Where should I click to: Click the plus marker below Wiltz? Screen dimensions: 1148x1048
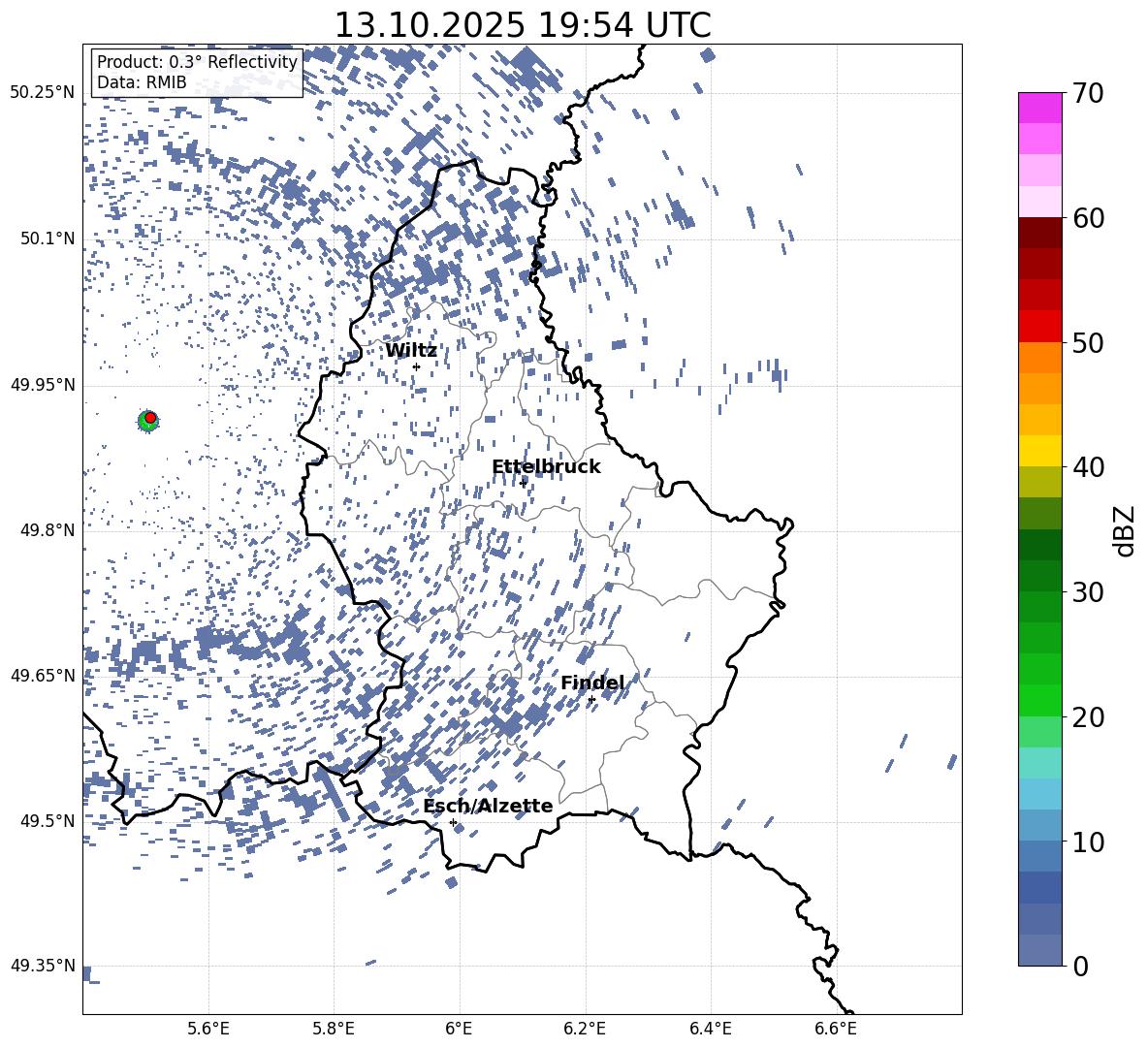[x=416, y=366]
